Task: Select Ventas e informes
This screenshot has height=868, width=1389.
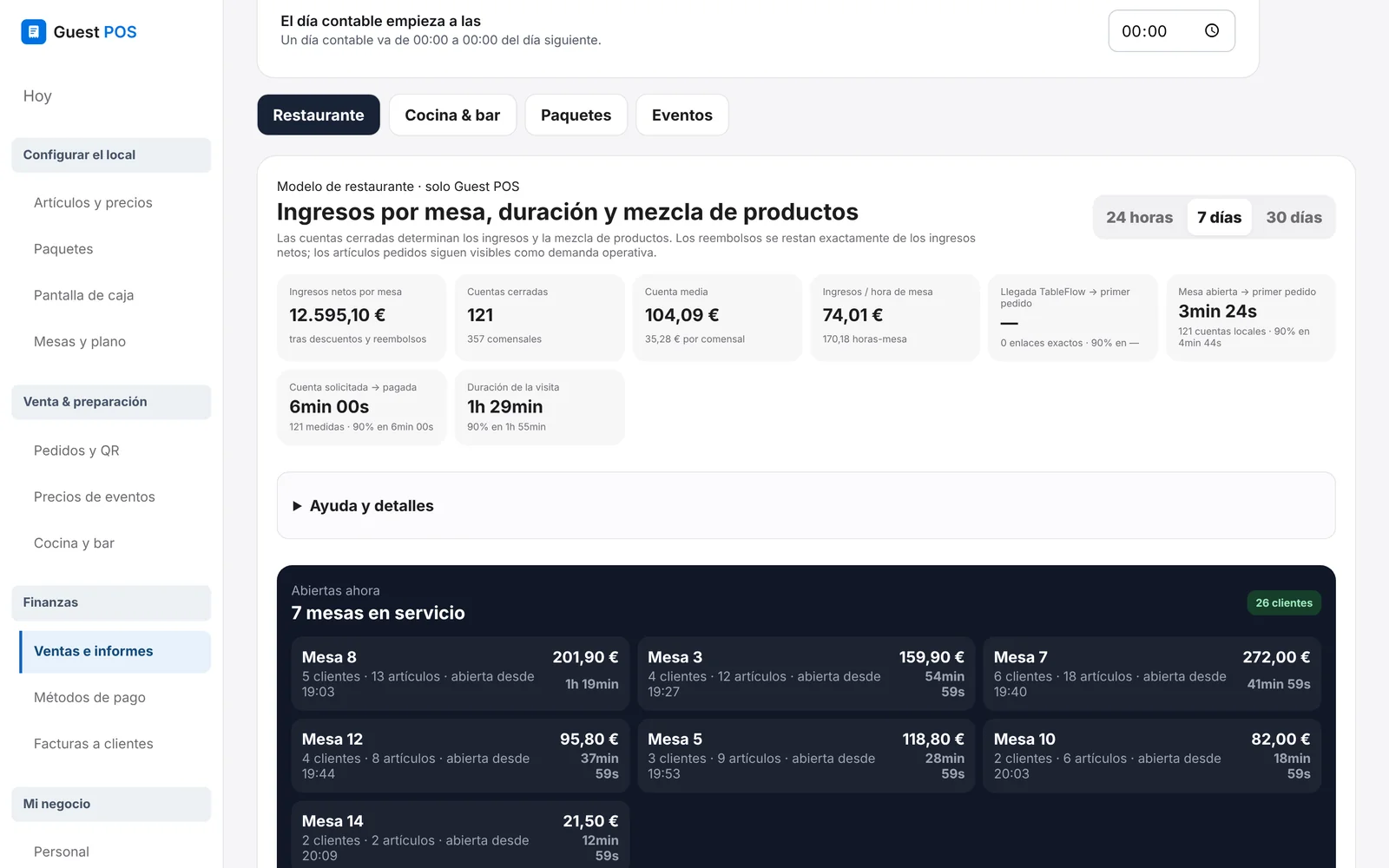Action: point(115,652)
